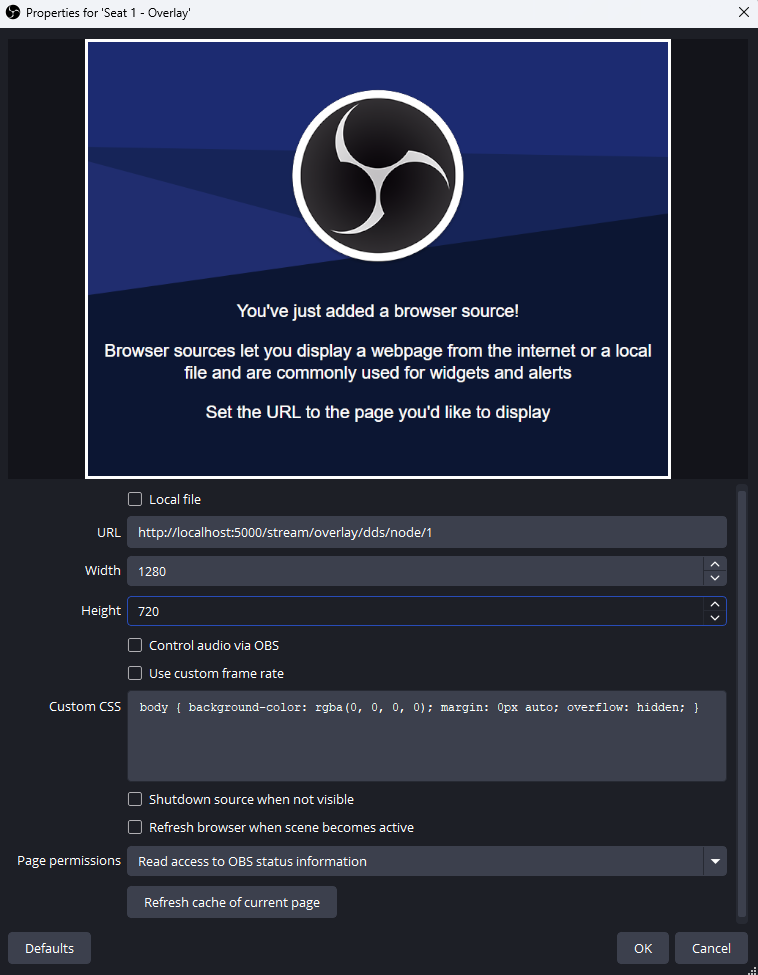Increase Height with the up arrow

point(715,604)
